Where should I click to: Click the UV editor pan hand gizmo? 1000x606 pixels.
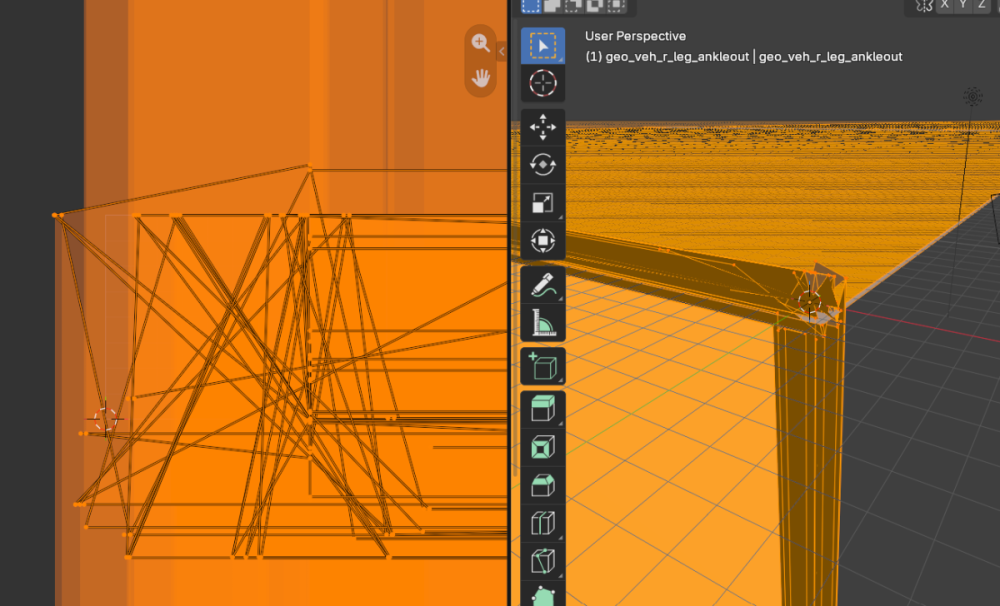point(480,79)
